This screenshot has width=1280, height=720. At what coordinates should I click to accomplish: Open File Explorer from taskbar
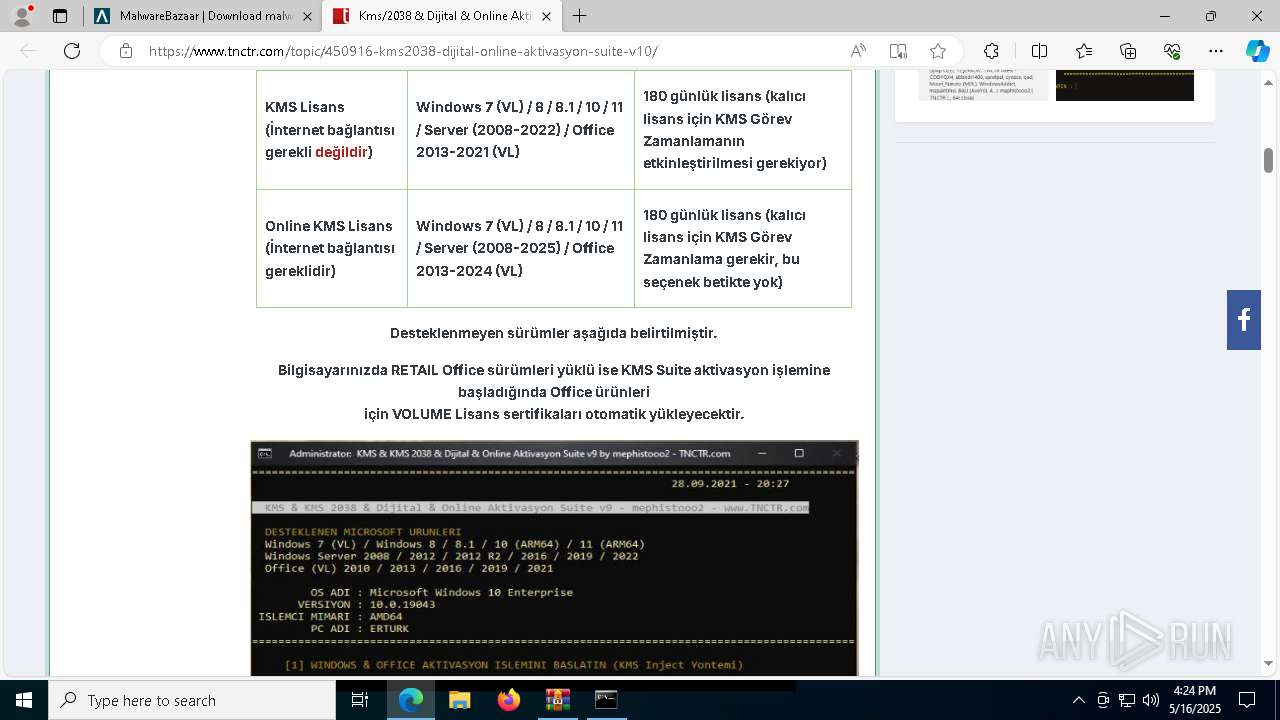point(459,700)
